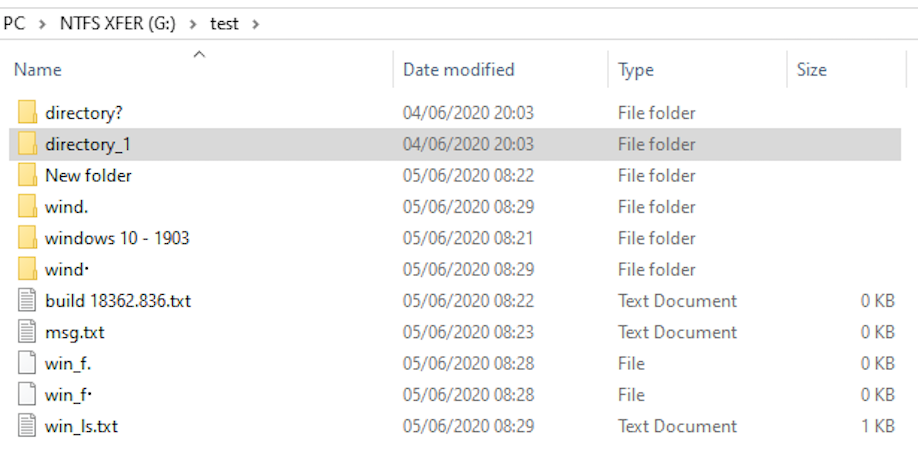Click the directory? folder icon
918x460 pixels.
coord(27,113)
